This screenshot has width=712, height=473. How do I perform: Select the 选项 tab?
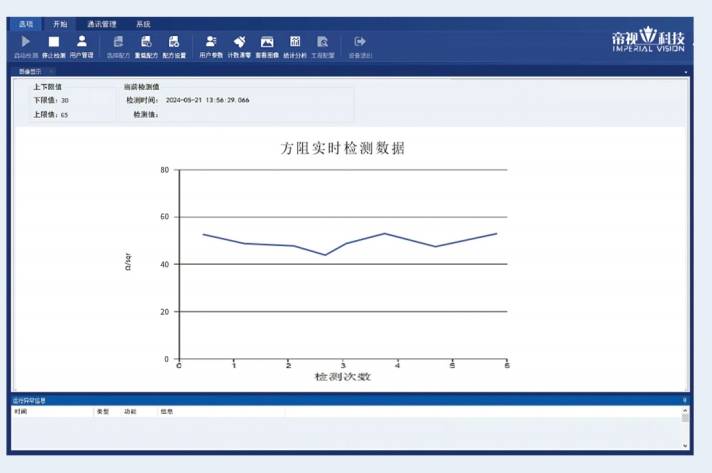[26, 24]
